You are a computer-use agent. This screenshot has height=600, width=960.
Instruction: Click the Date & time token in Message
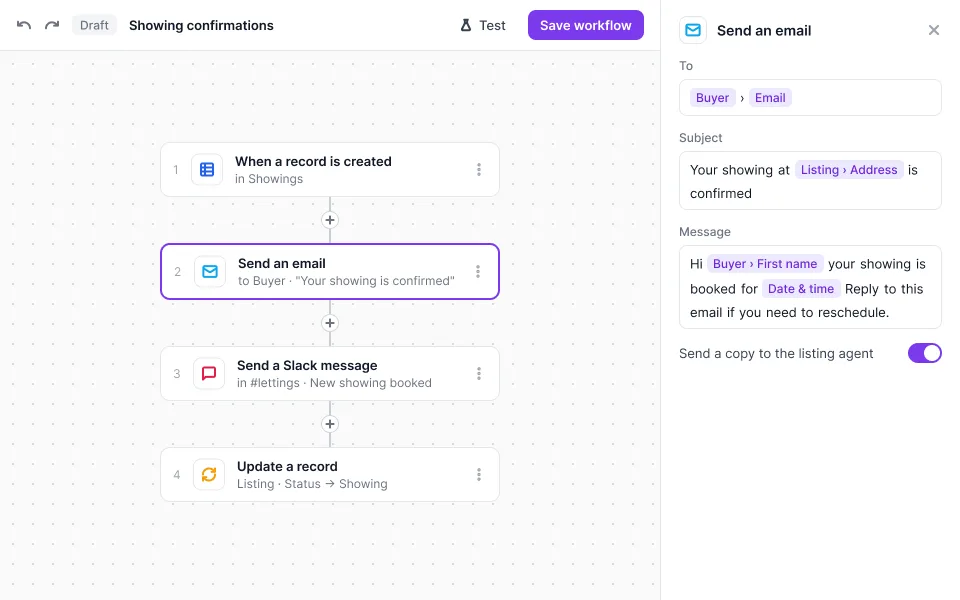point(801,289)
